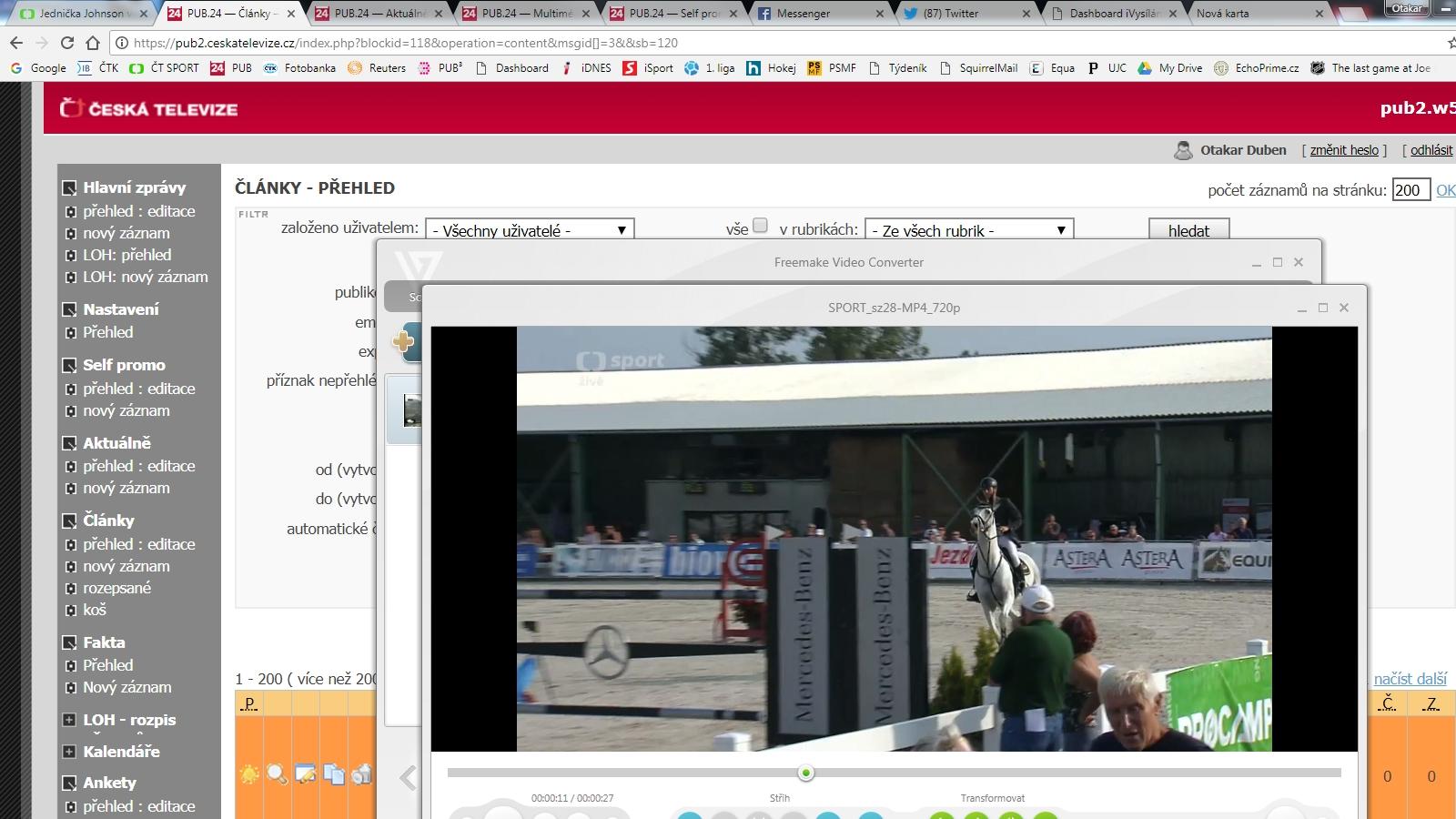Open the 'koš' trash link under Články

[95, 610]
